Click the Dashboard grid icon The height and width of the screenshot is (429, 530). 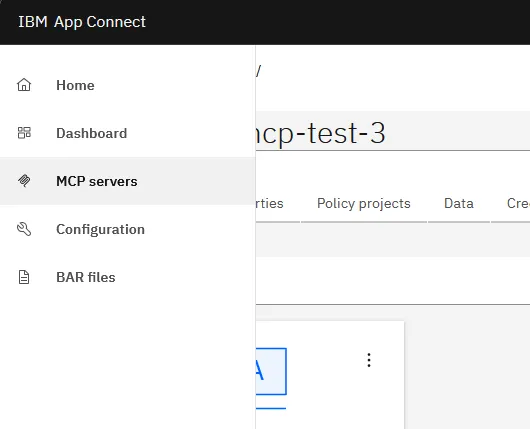pyautogui.click(x=24, y=133)
